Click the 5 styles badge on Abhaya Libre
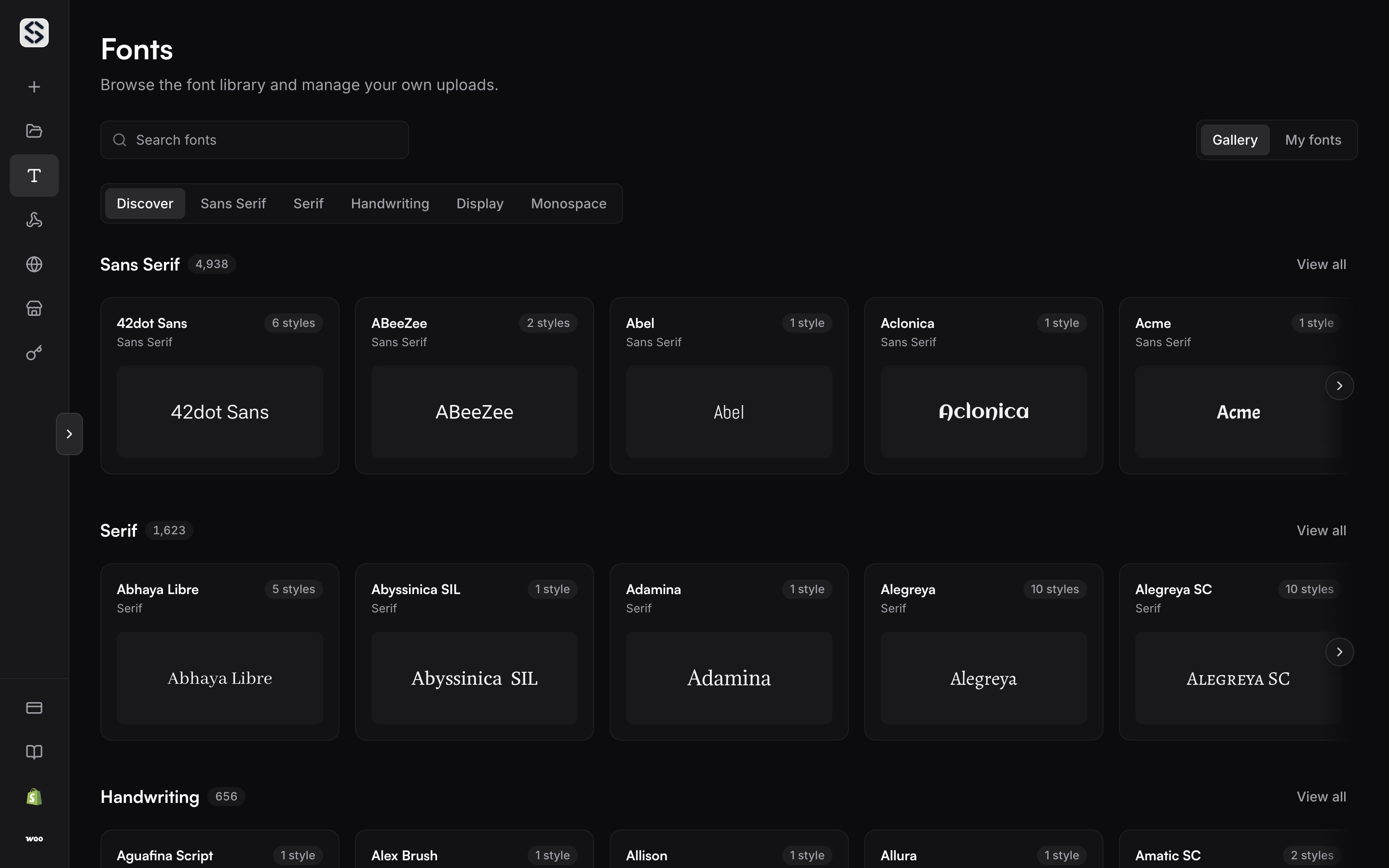 tap(293, 590)
